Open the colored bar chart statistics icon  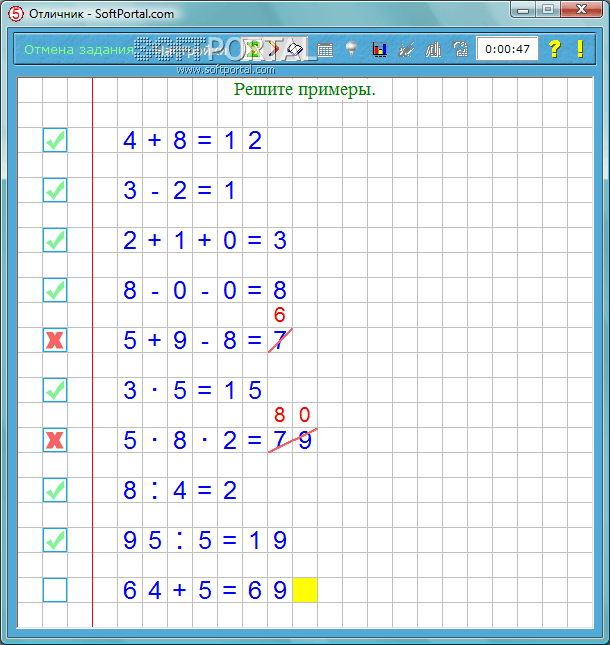(379, 50)
